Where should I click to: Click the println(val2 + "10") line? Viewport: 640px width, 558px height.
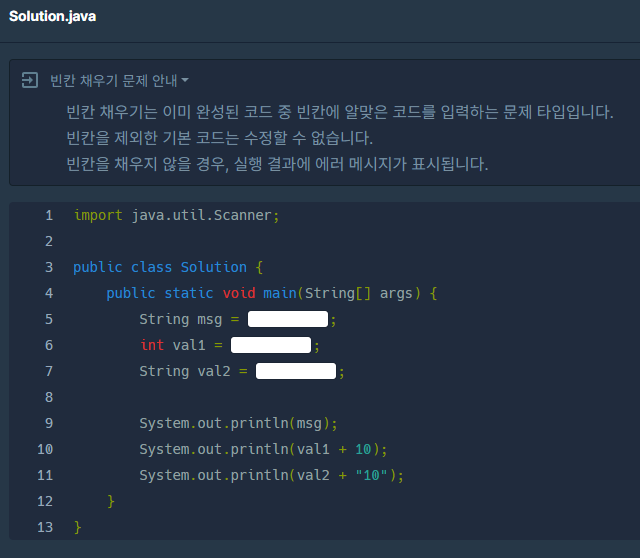(x=271, y=475)
